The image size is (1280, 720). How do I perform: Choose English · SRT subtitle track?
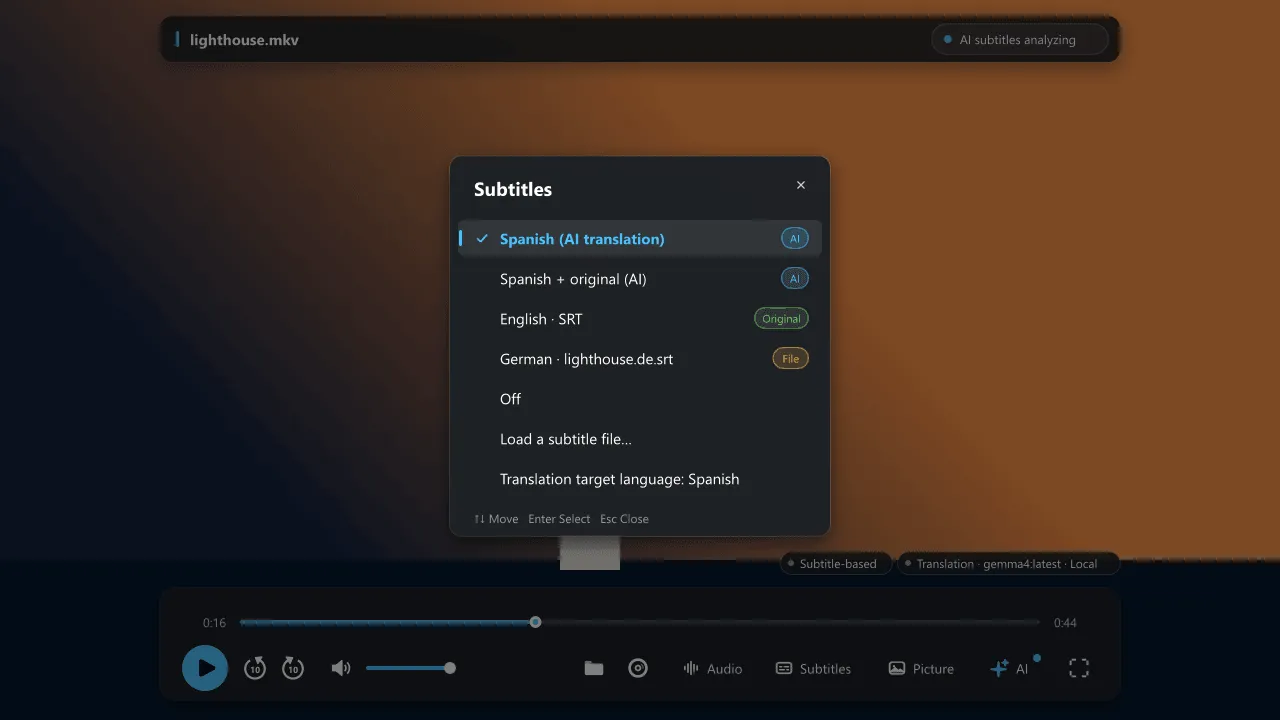[x=640, y=319]
